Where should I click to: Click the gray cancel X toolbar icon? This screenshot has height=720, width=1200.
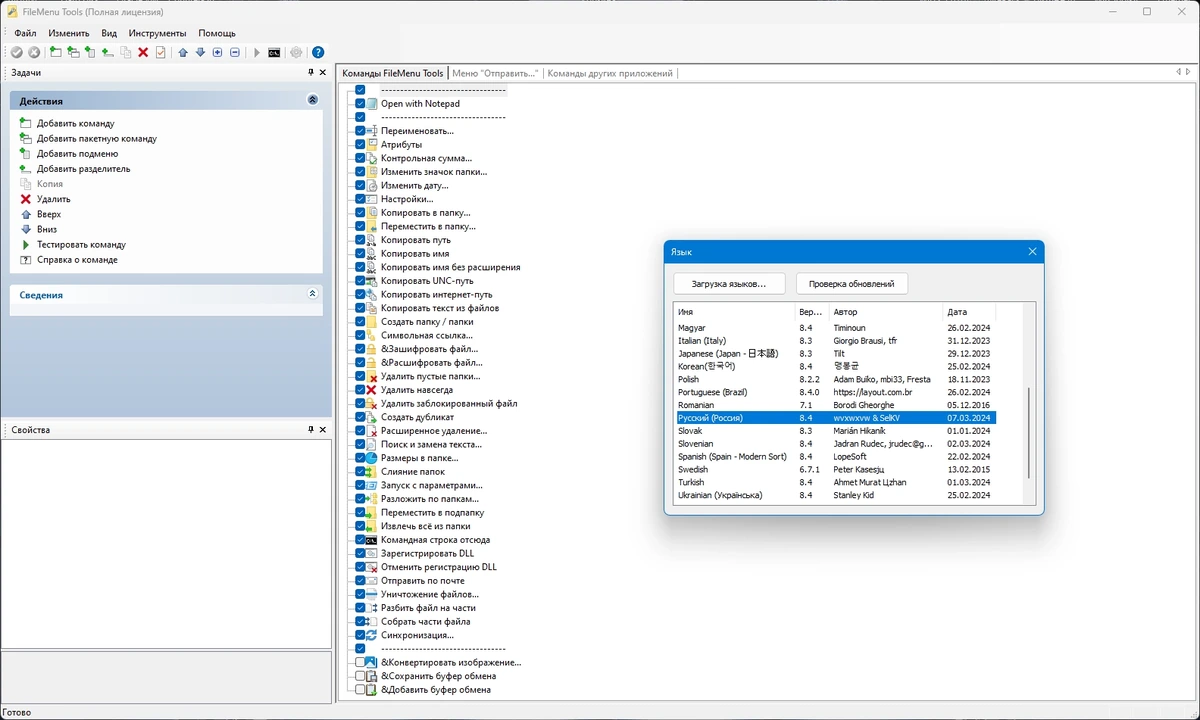[x=34, y=52]
